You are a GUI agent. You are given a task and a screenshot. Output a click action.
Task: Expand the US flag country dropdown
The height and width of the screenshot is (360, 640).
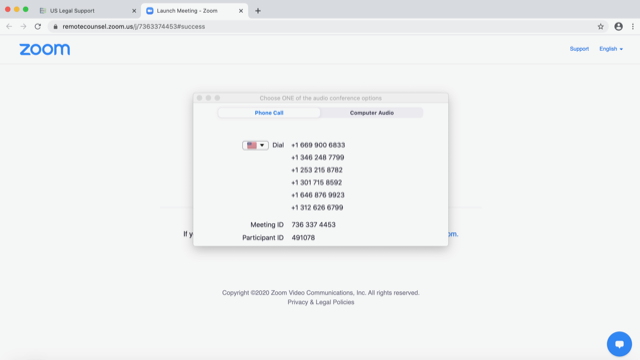(x=255, y=145)
